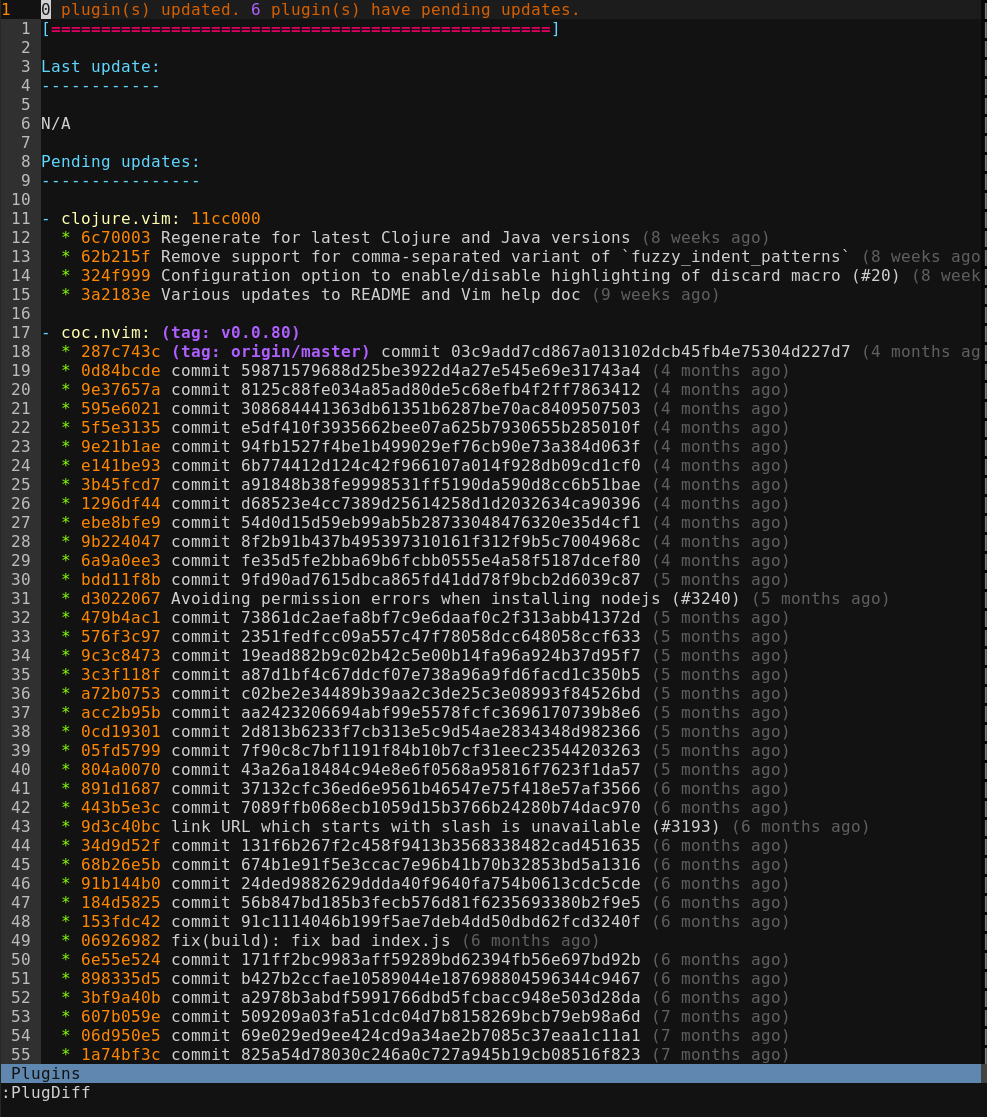Click commit hash 324f999
Image resolution: width=987 pixels, height=1117 pixels.
point(115,276)
